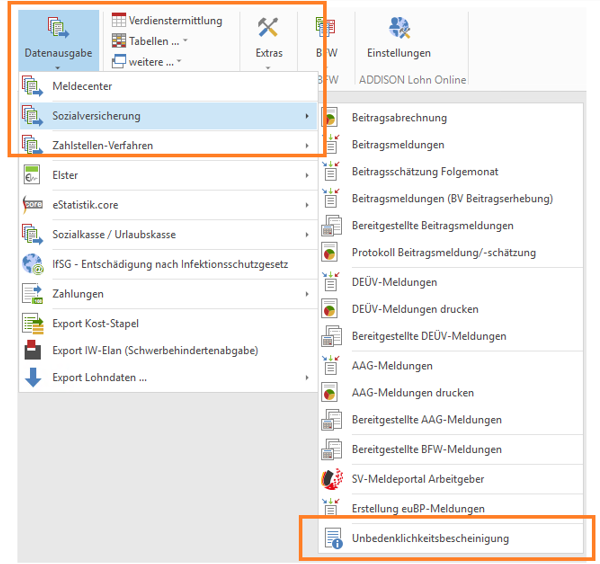Open the Extras tools icon
600x564 pixels.
[x=268, y=28]
